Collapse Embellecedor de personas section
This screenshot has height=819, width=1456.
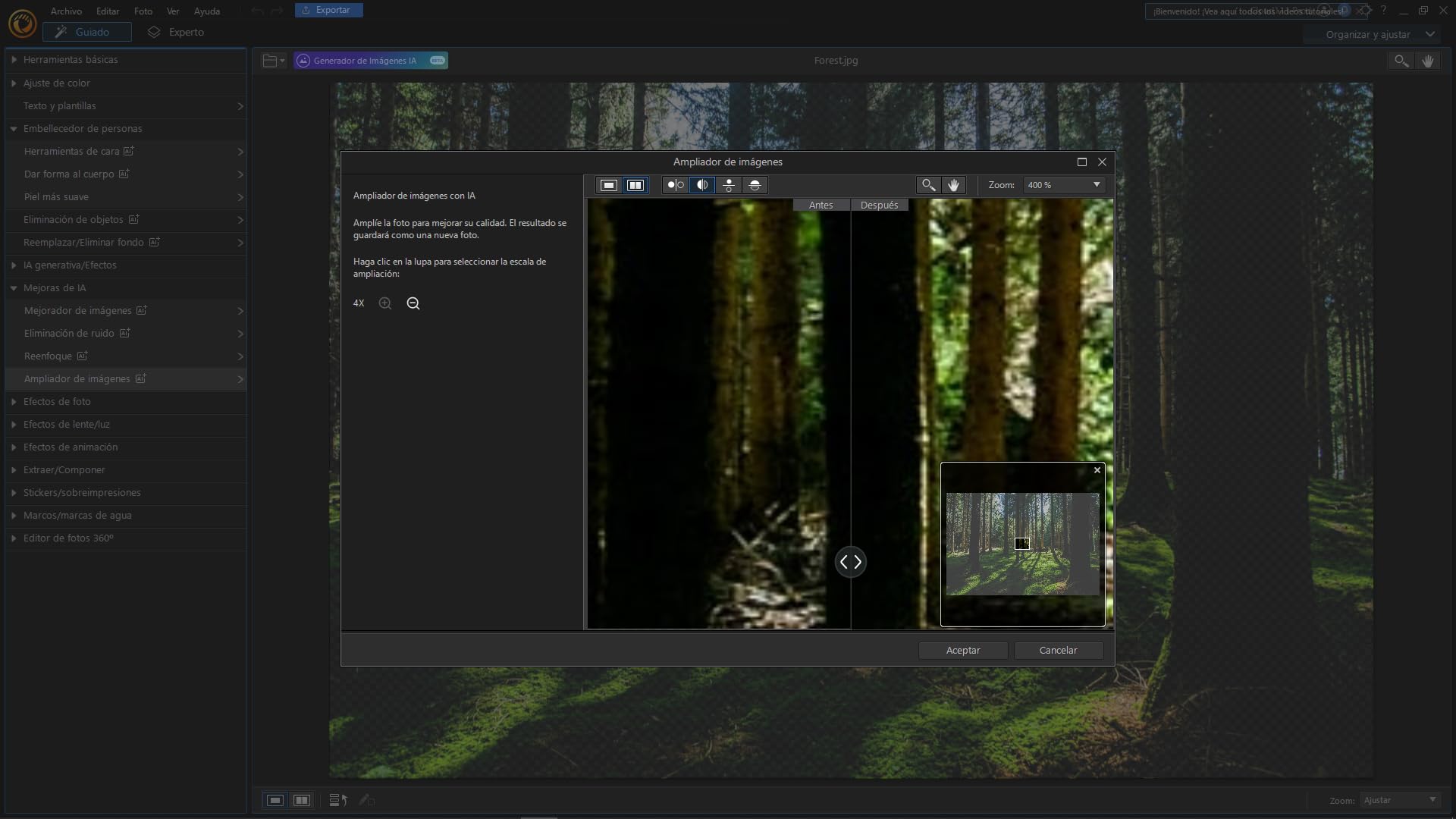click(126, 128)
